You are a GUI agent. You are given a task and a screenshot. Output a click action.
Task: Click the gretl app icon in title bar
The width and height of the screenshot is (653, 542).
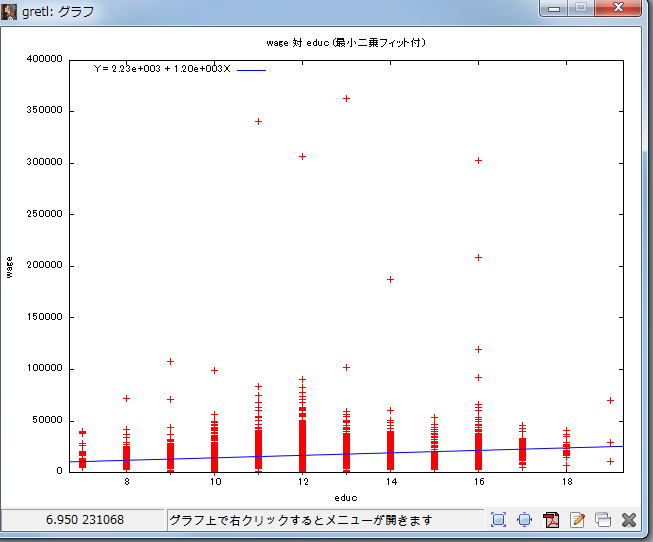click(10, 10)
